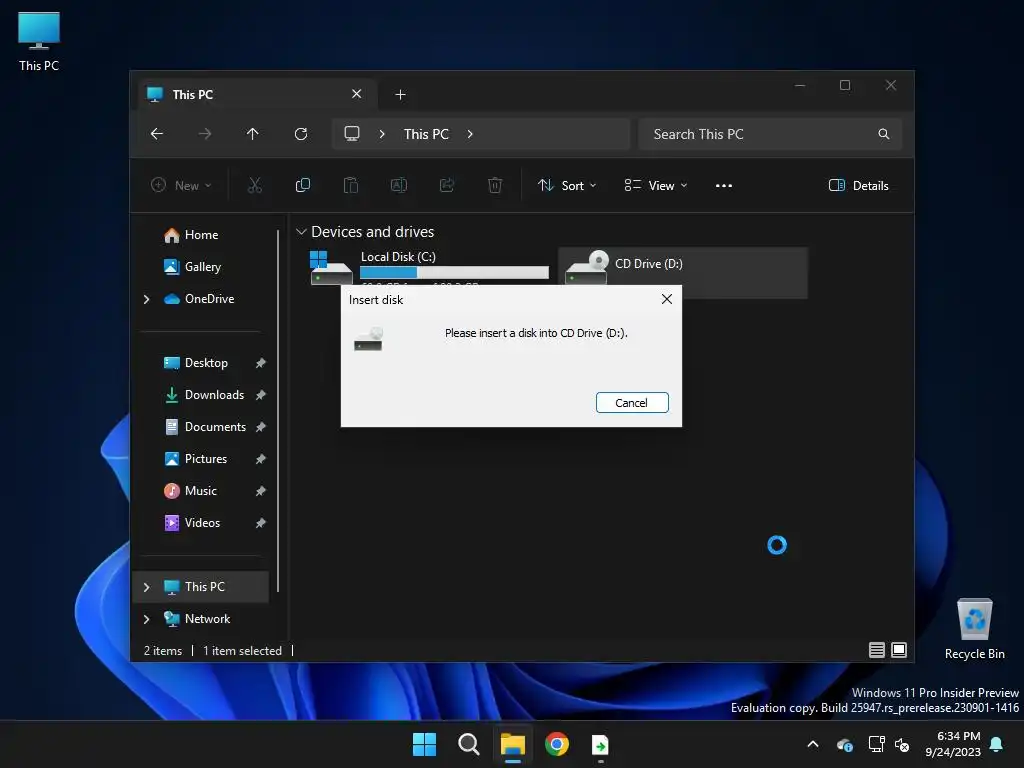Toggle the Details pane
The width and height of the screenshot is (1024, 768).
tap(858, 185)
